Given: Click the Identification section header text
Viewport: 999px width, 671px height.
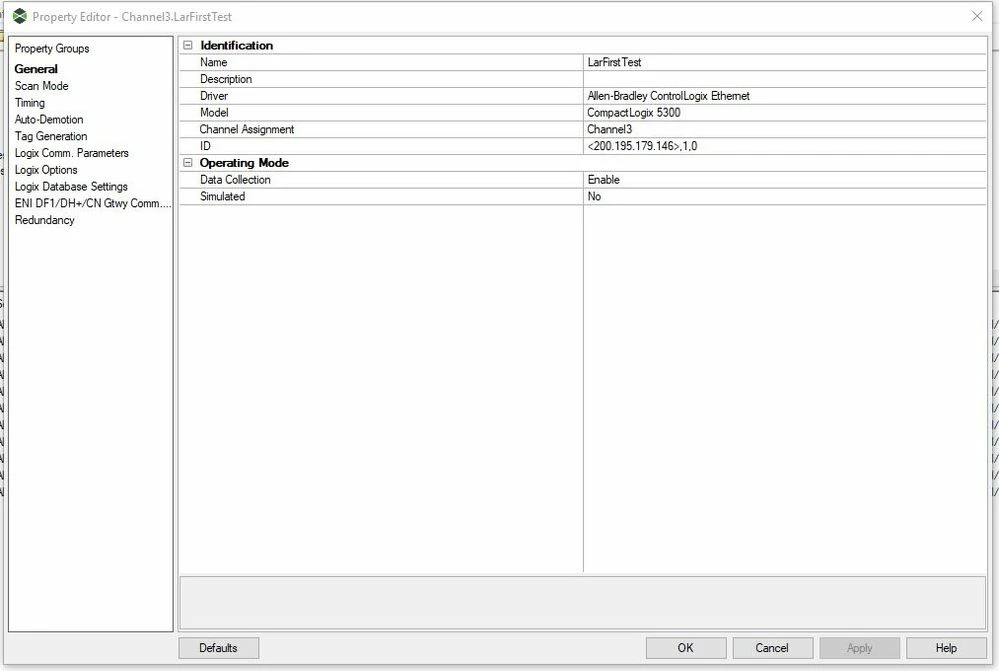Looking at the screenshot, I should click(236, 45).
